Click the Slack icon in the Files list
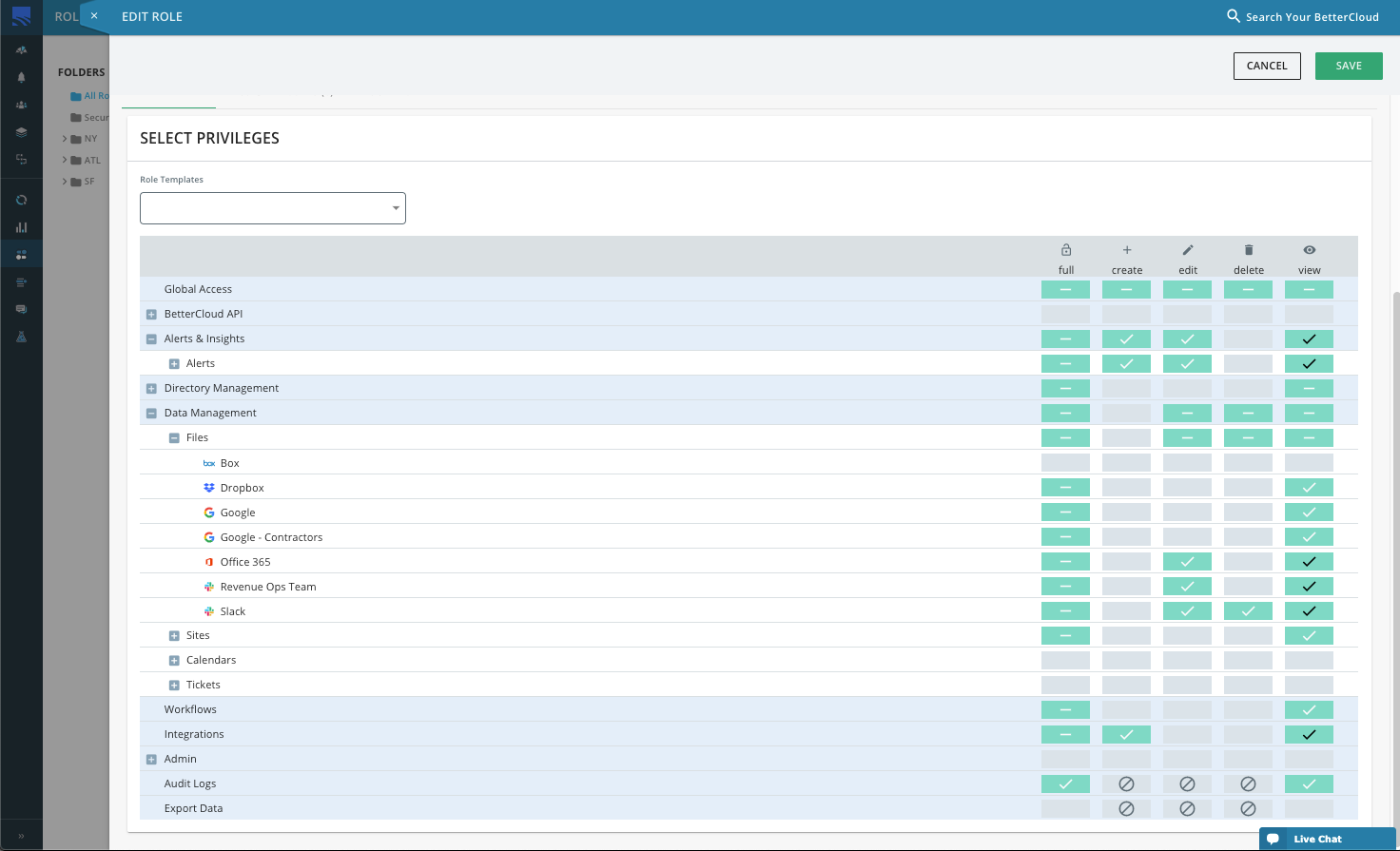 click(x=208, y=610)
